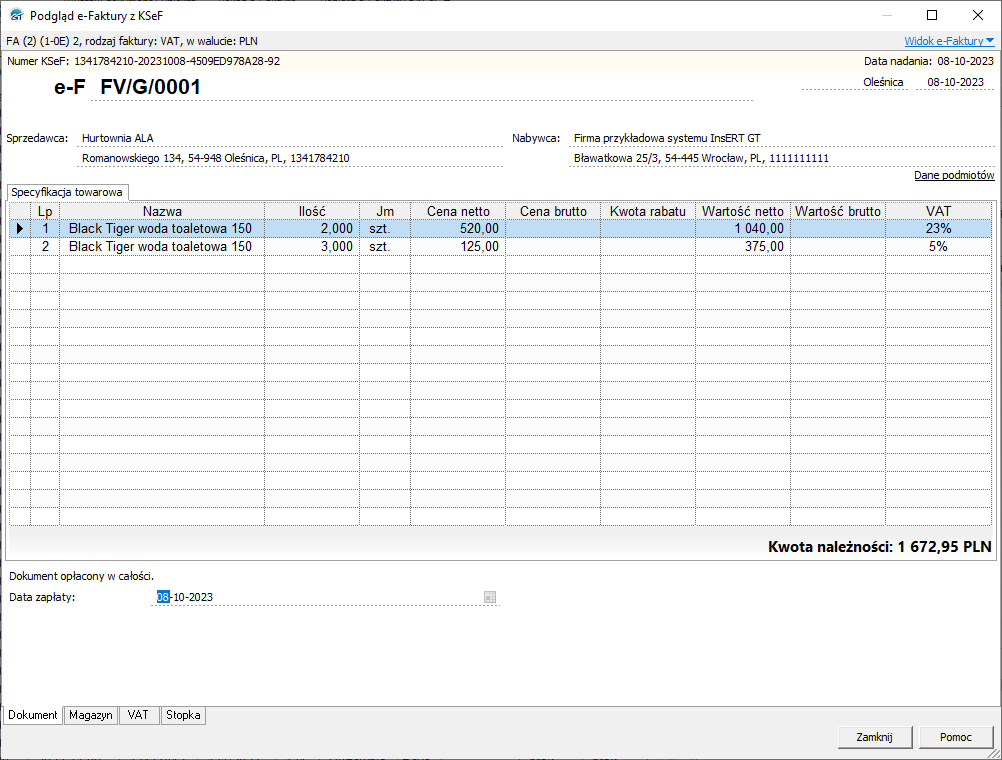The height and width of the screenshot is (760, 1002).
Task: Click the Pomoc button
Action: pyautogui.click(x=955, y=737)
